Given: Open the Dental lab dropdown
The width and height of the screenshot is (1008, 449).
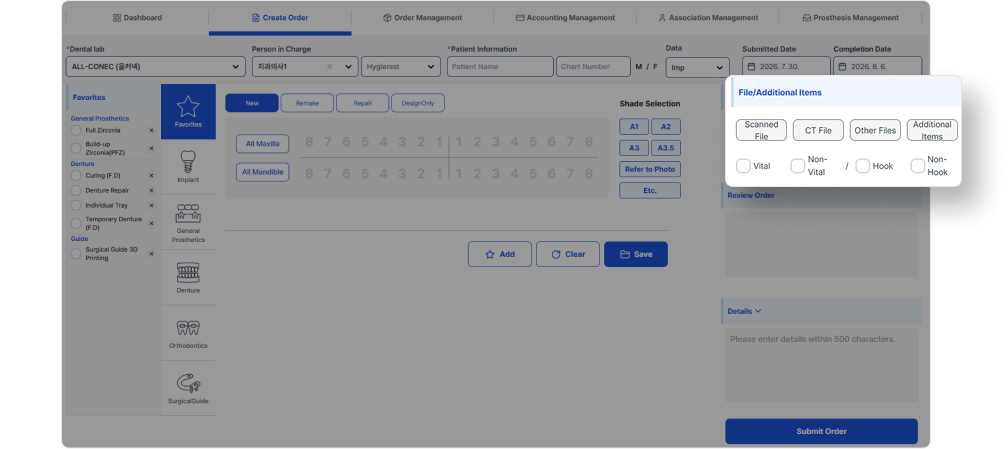Looking at the screenshot, I should point(156,67).
